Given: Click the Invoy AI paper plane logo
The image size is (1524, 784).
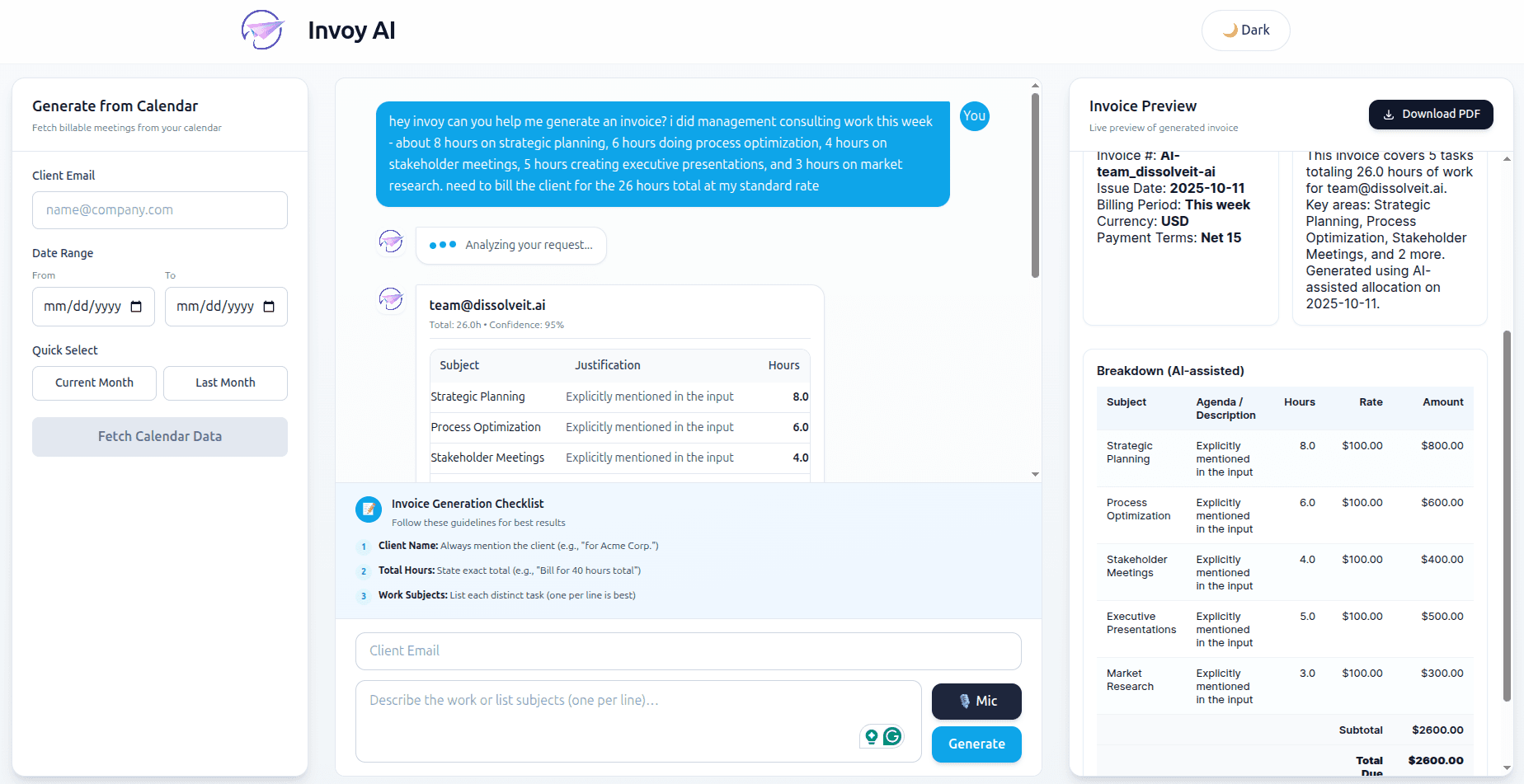Looking at the screenshot, I should (x=263, y=31).
